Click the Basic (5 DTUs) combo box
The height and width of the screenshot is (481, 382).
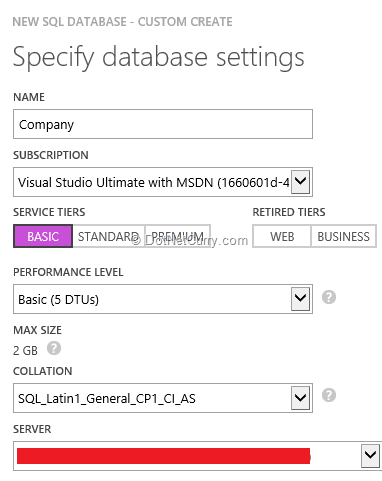click(163, 299)
